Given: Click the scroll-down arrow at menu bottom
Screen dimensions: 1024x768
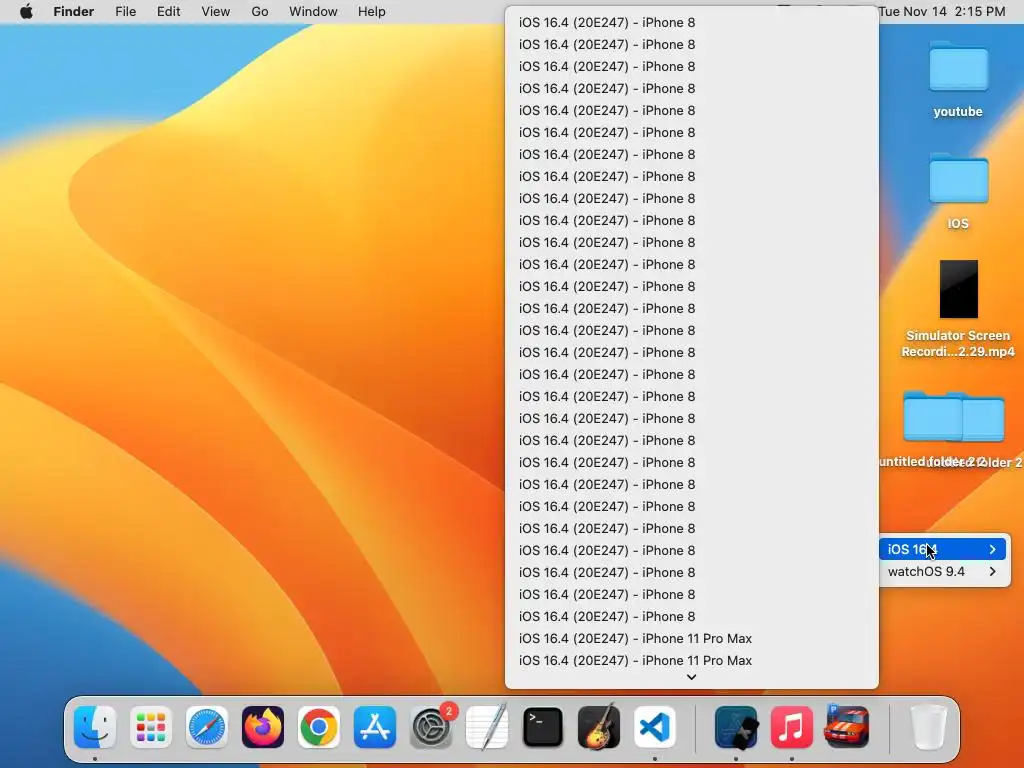Looking at the screenshot, I should 691,677.
